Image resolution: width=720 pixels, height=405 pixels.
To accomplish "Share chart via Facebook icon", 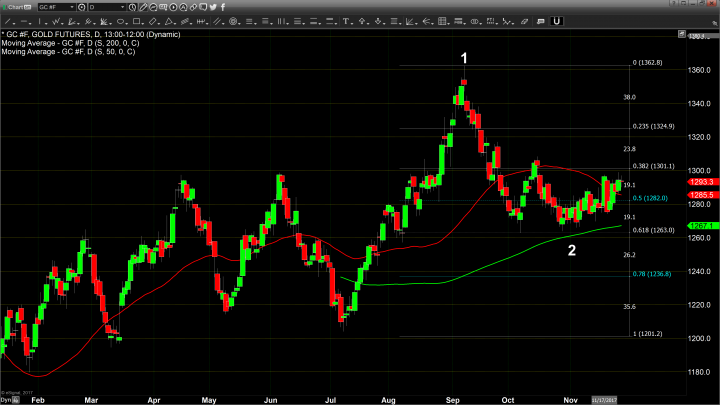I will tap(223, 7).
